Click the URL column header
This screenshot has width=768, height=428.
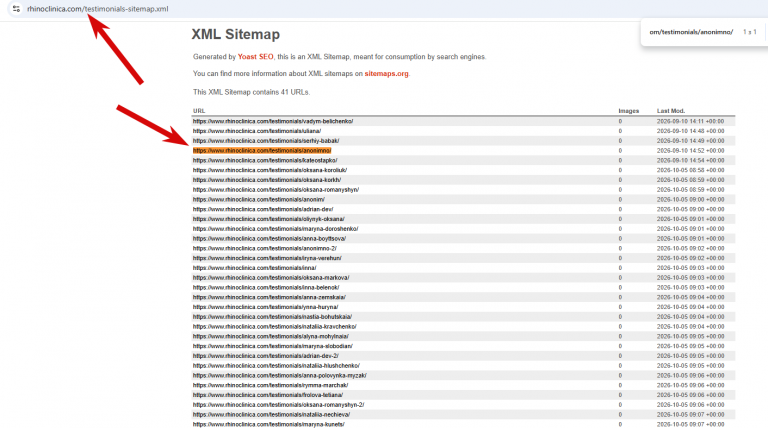pos(199,111)
